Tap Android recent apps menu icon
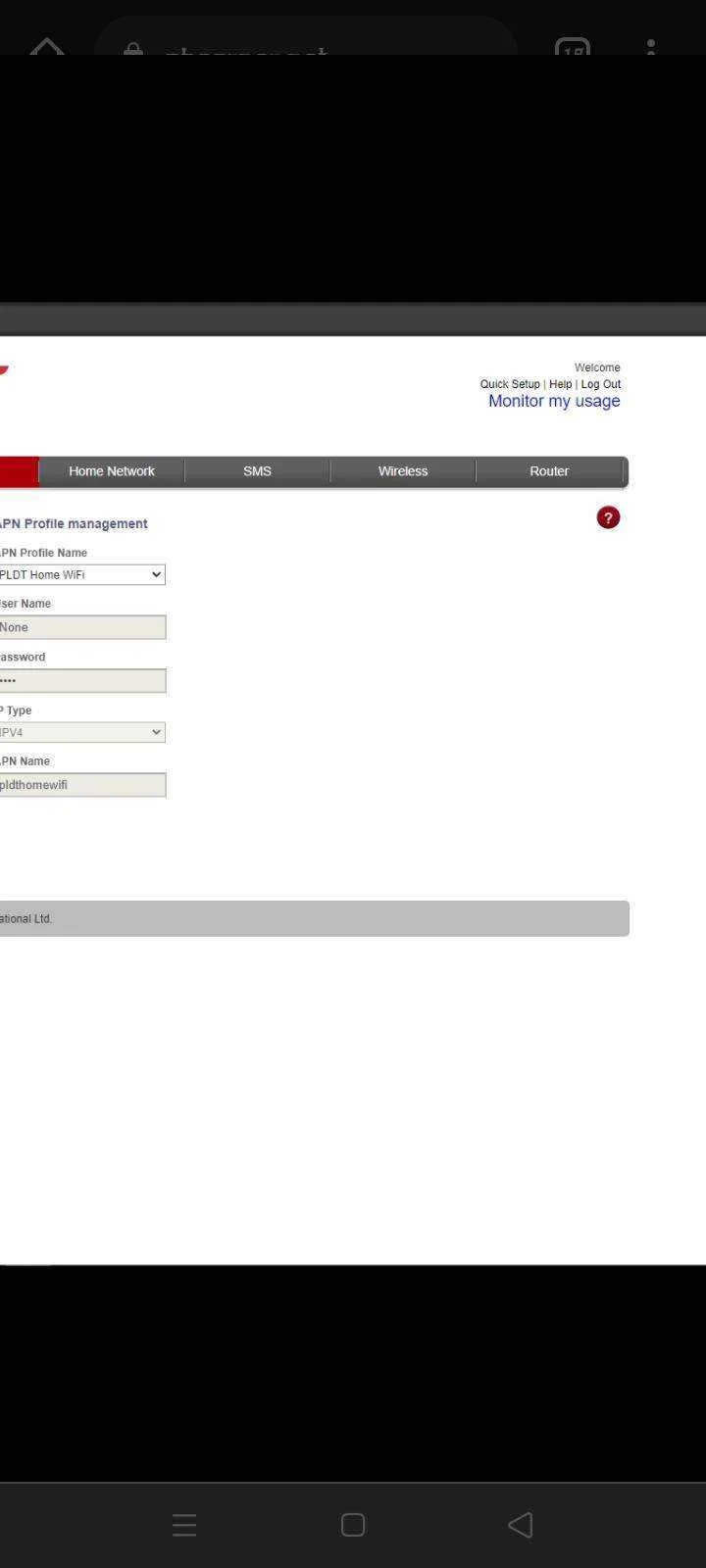706x1568 pixels. 184,1524
